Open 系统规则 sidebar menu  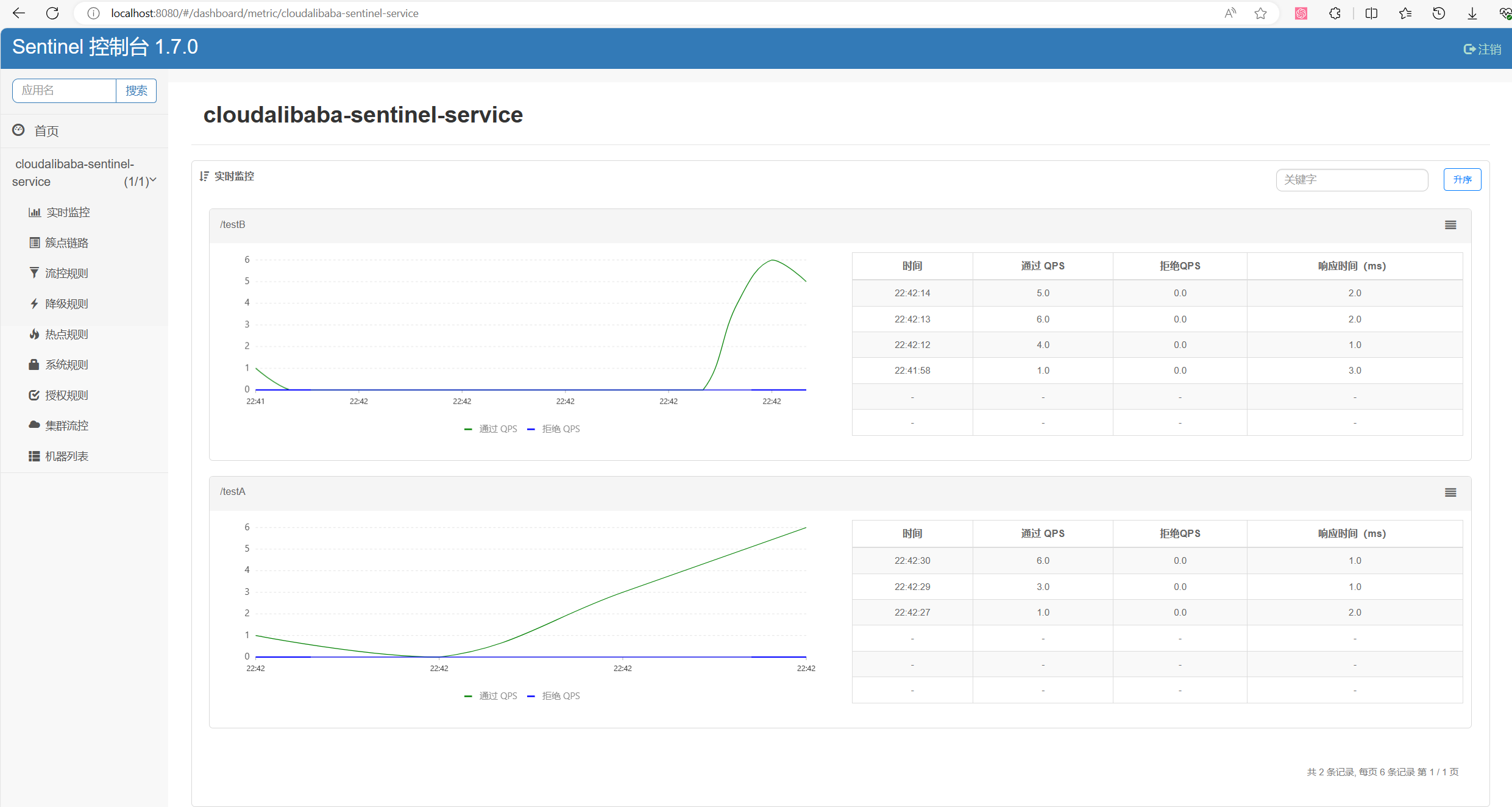point(67,364)
